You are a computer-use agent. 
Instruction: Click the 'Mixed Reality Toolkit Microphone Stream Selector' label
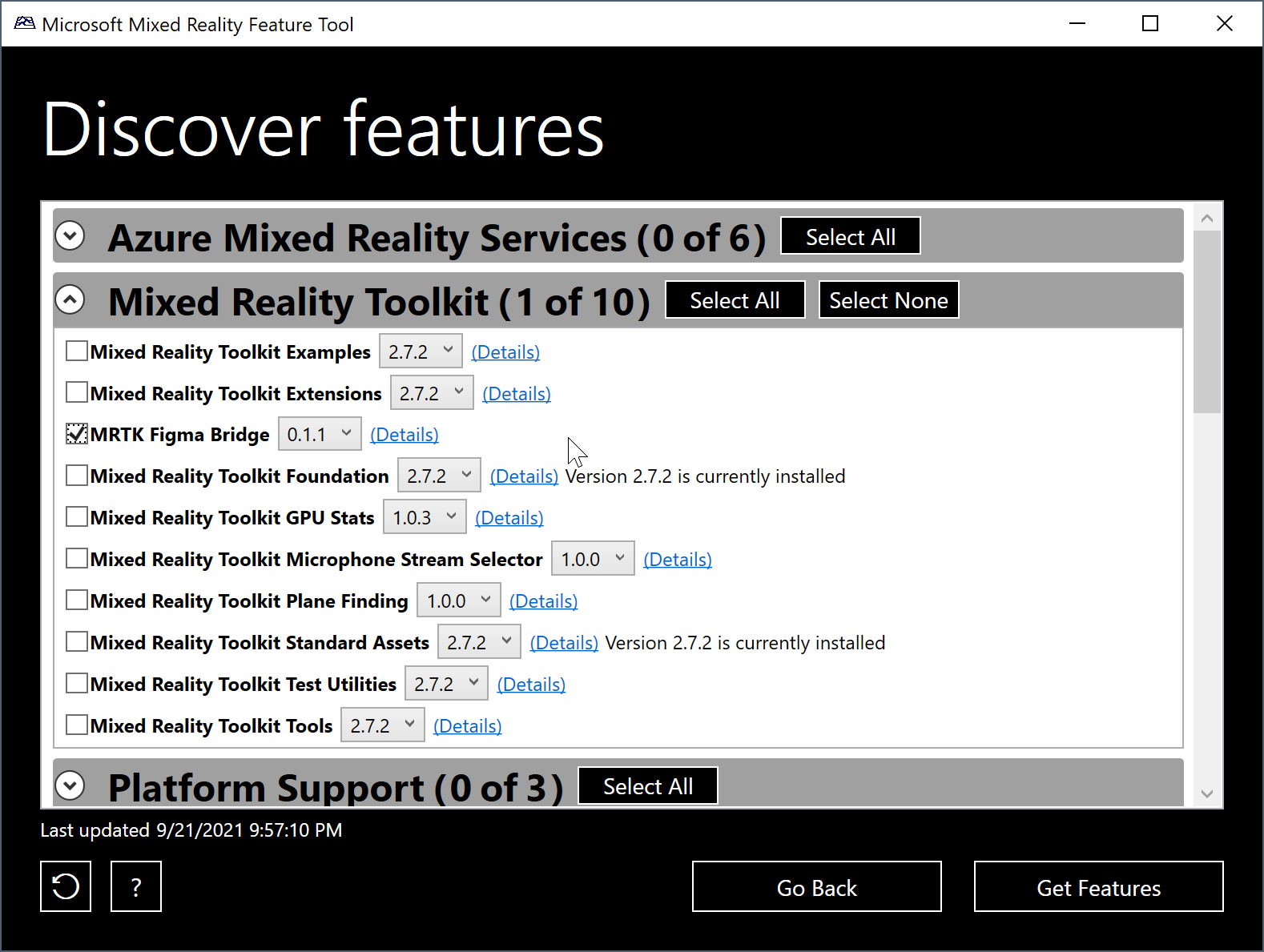point(316,560)
